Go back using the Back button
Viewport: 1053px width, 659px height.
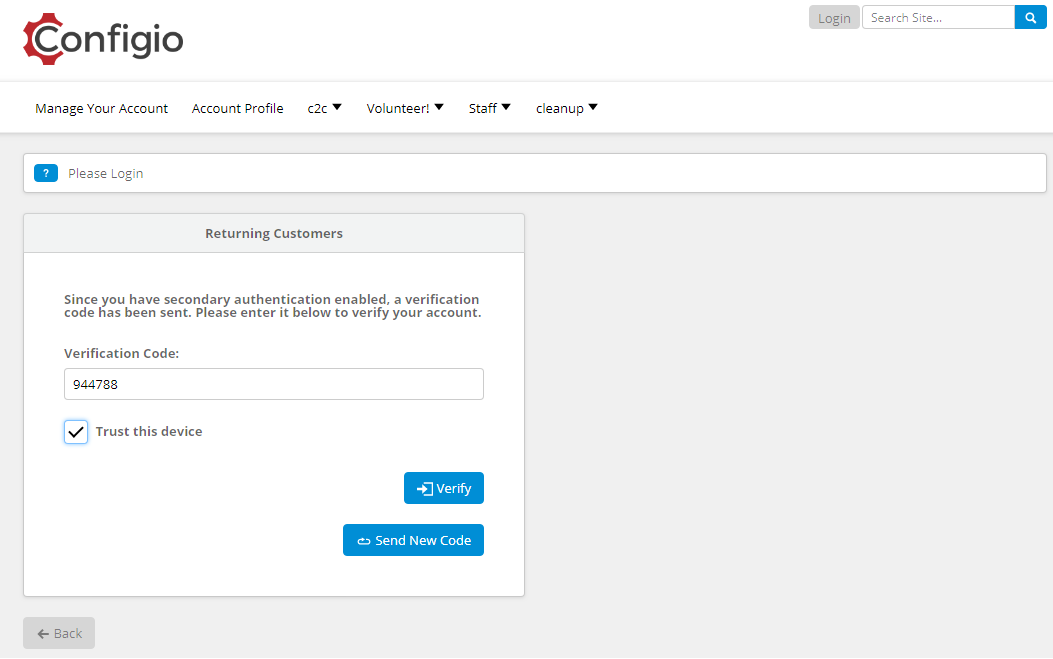click(59, 633)
